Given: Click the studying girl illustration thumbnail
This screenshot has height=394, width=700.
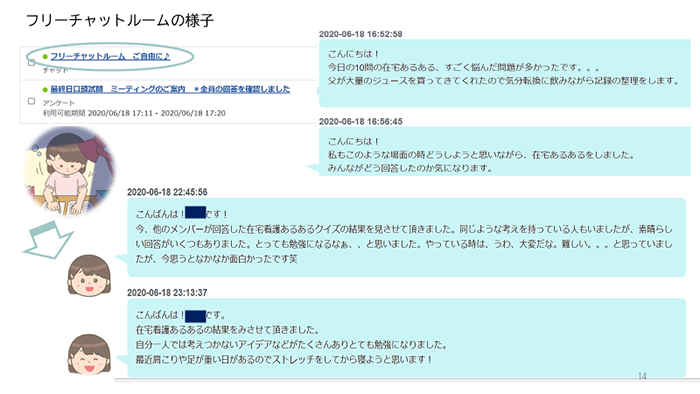Looking at the screenshot, I should (70, 171).
